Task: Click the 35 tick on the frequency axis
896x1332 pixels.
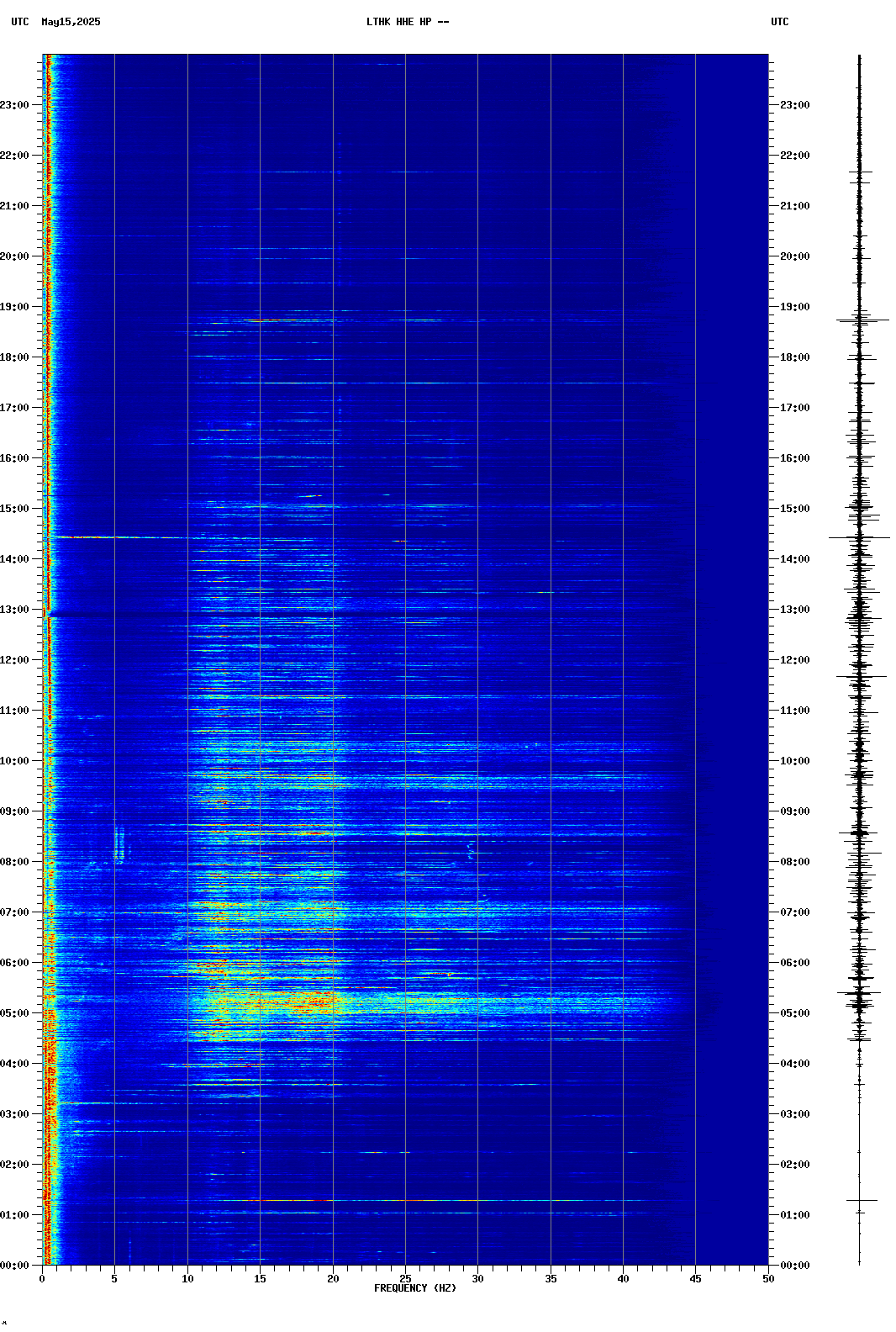Action: click(551, 1279)
